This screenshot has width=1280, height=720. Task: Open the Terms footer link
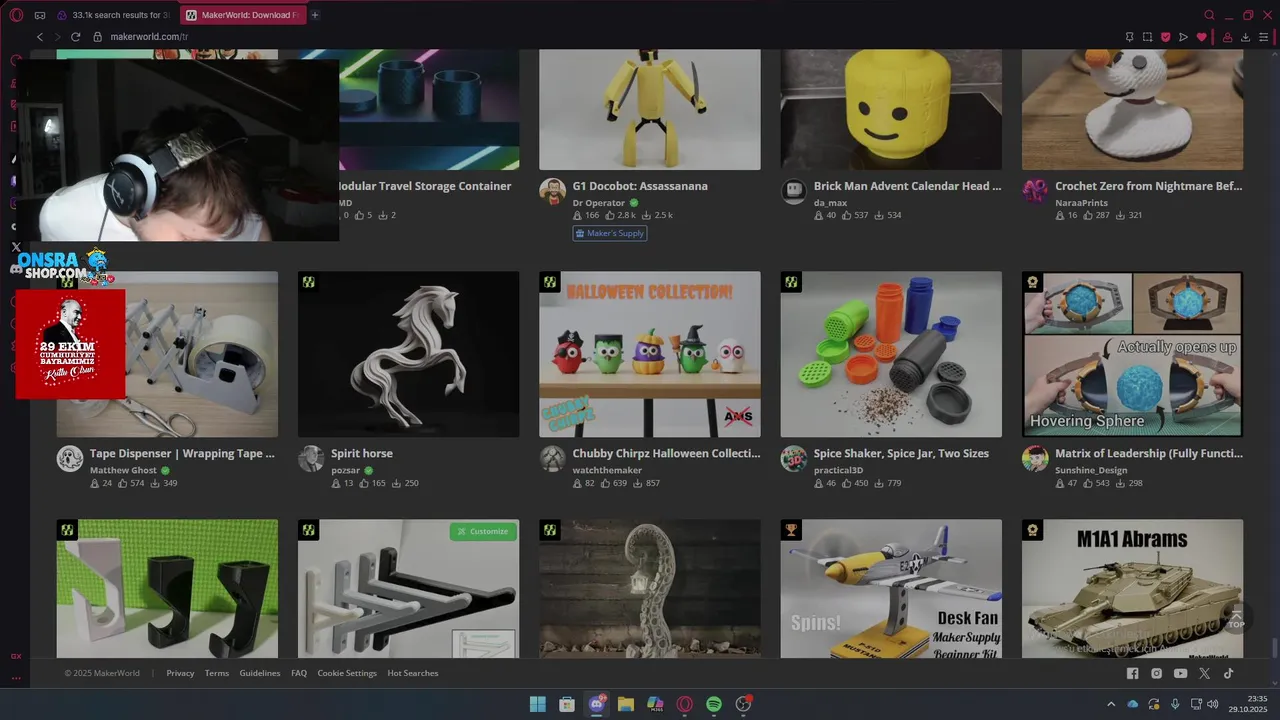217,673
